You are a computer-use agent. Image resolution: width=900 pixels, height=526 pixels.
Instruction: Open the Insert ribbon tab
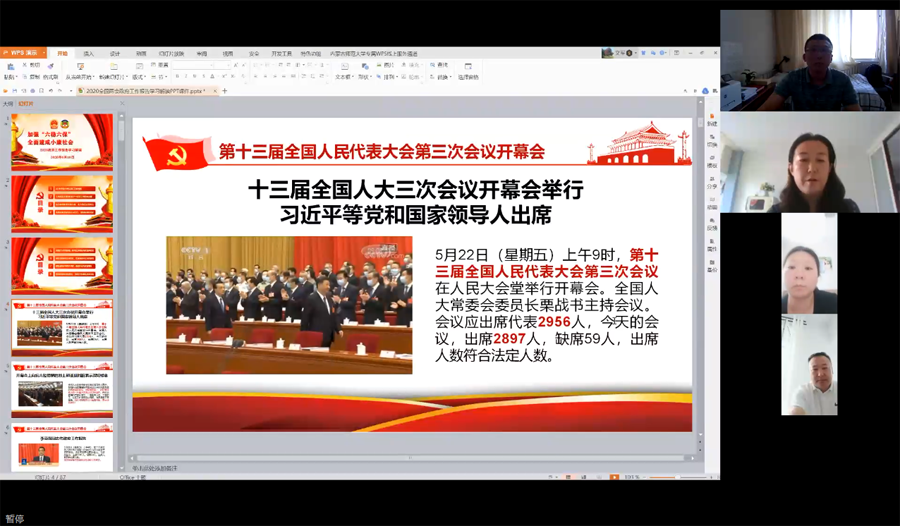[88, 53]
